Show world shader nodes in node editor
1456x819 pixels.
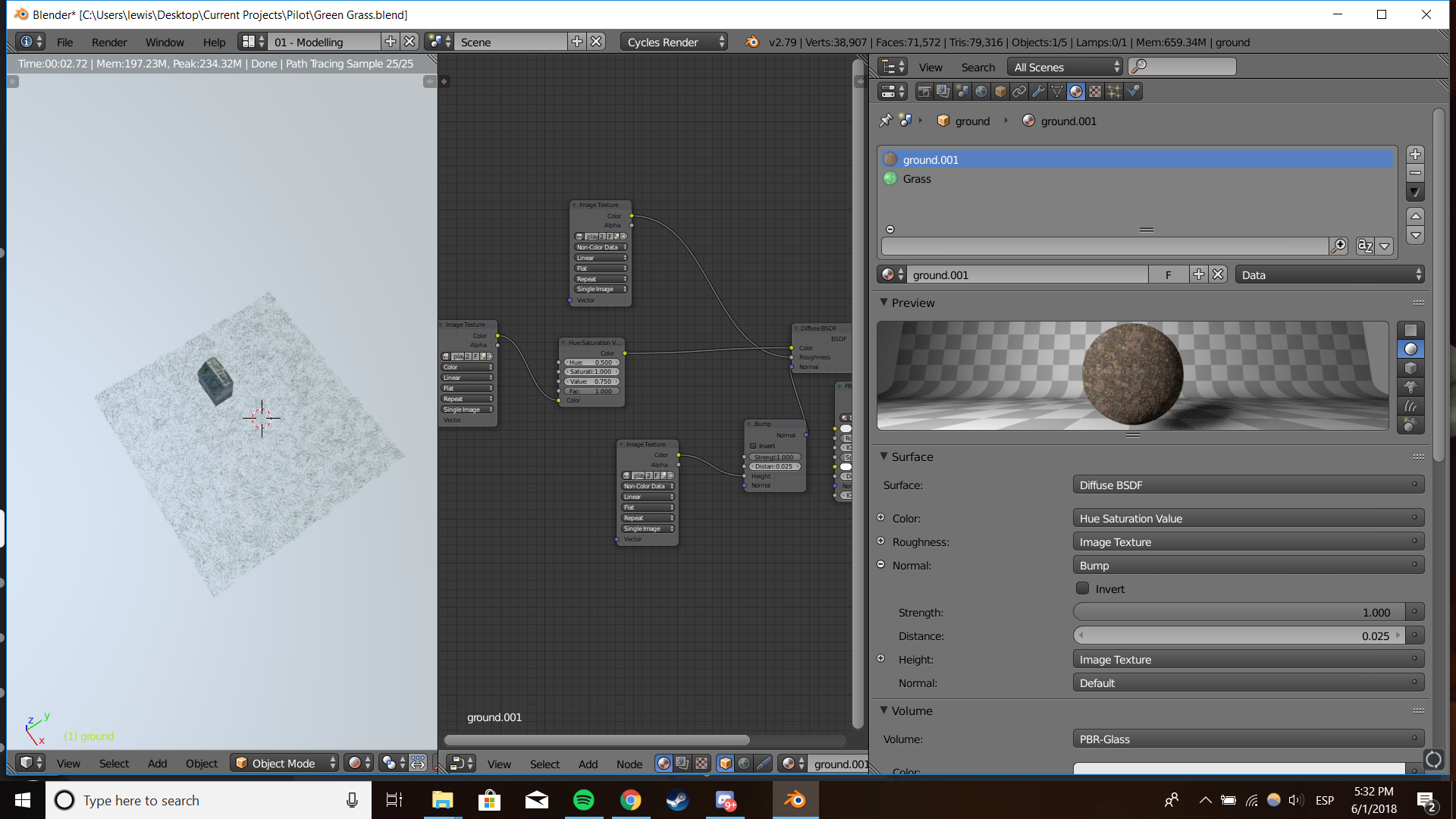point(744,764)
